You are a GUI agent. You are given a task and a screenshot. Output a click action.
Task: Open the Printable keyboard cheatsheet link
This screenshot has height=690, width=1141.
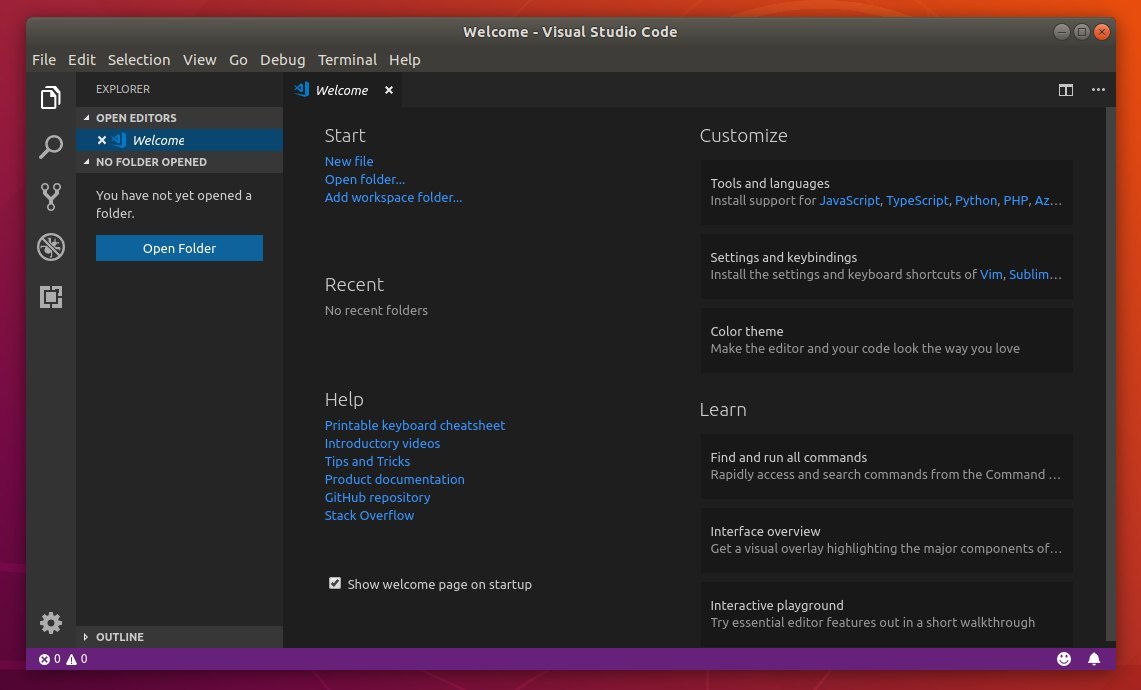[415, 425]
